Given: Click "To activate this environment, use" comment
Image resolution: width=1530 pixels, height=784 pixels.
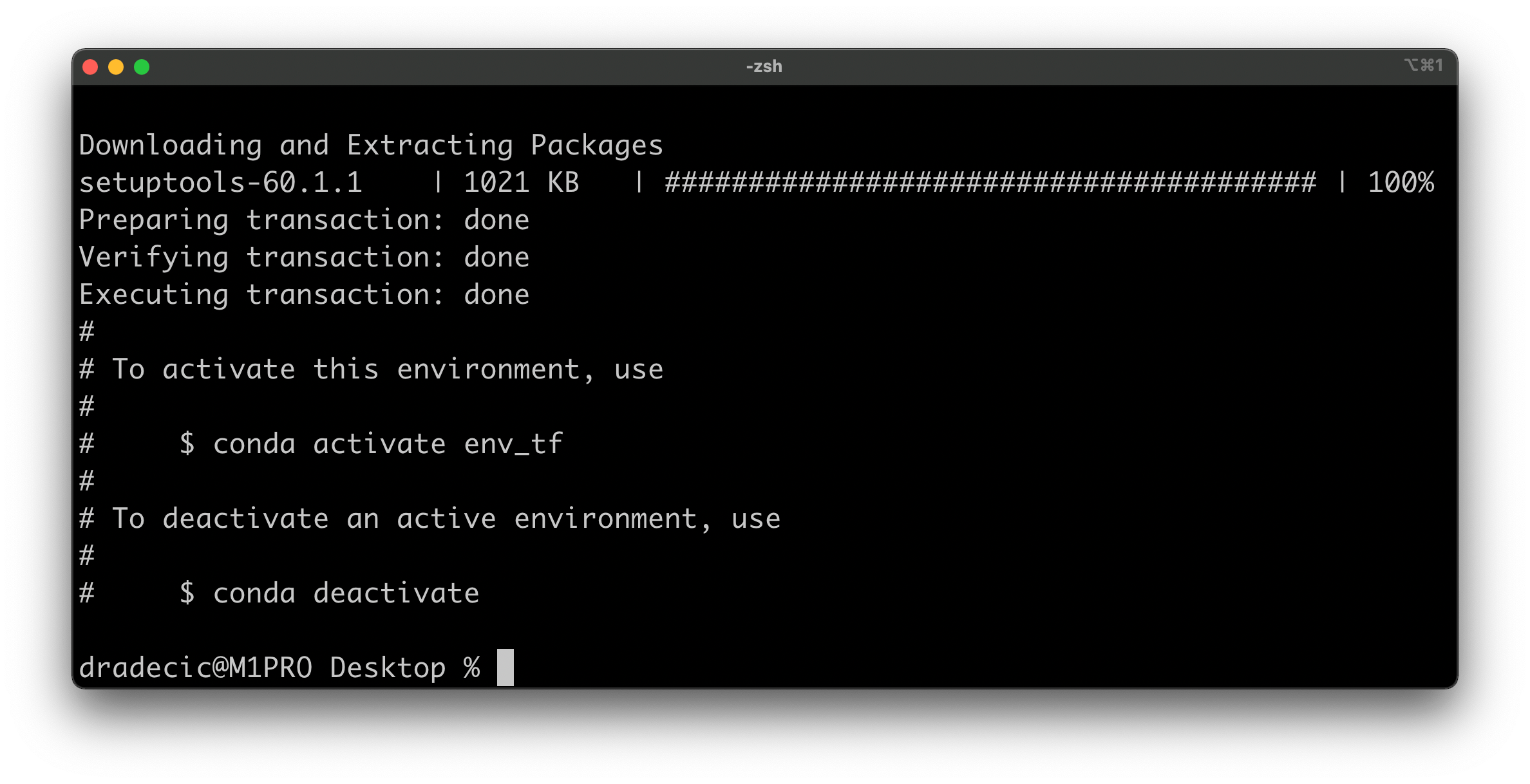Looking at the screenshot, I should tap(386, 369).
